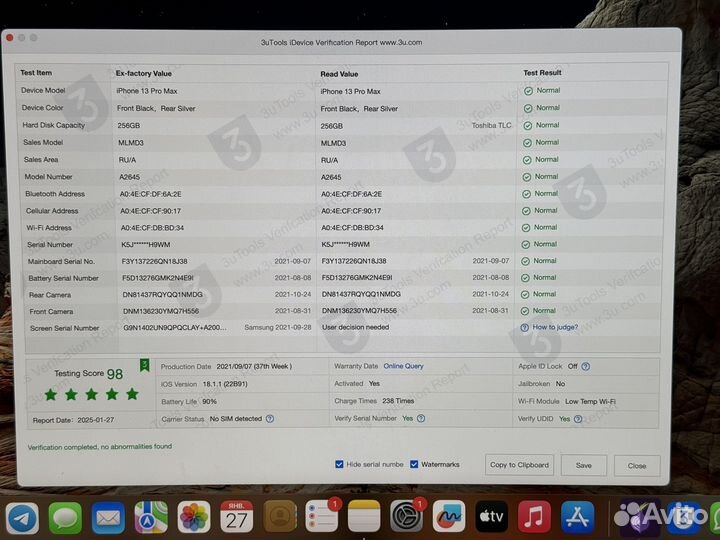Click the Testing Score 98 value
The width and height of the screenshot is (720, 540).
pyautogui.click(x=115, y=374)
